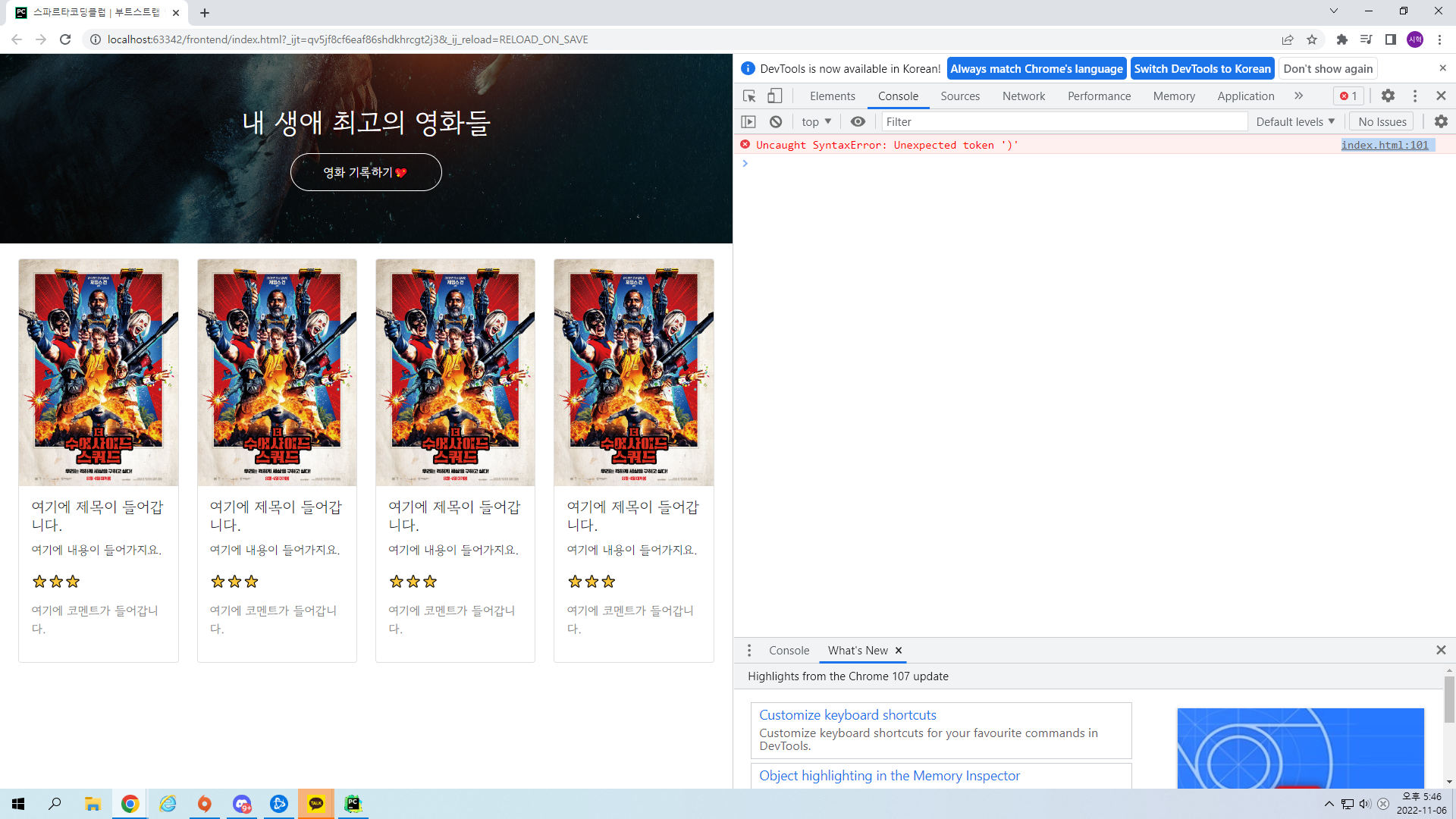Screen dimensions: 1456x819
Task: Open the Default levels dropdown
Action: [x=1295, y=122]
